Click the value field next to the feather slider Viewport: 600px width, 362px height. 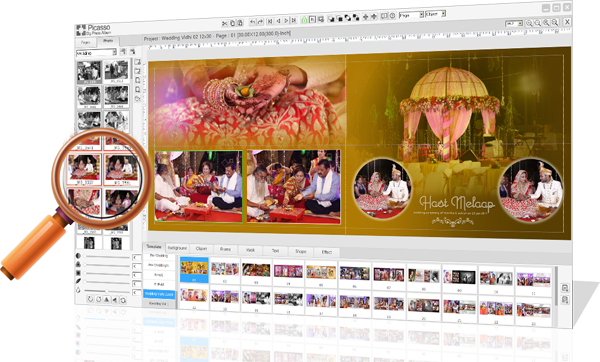137,284
